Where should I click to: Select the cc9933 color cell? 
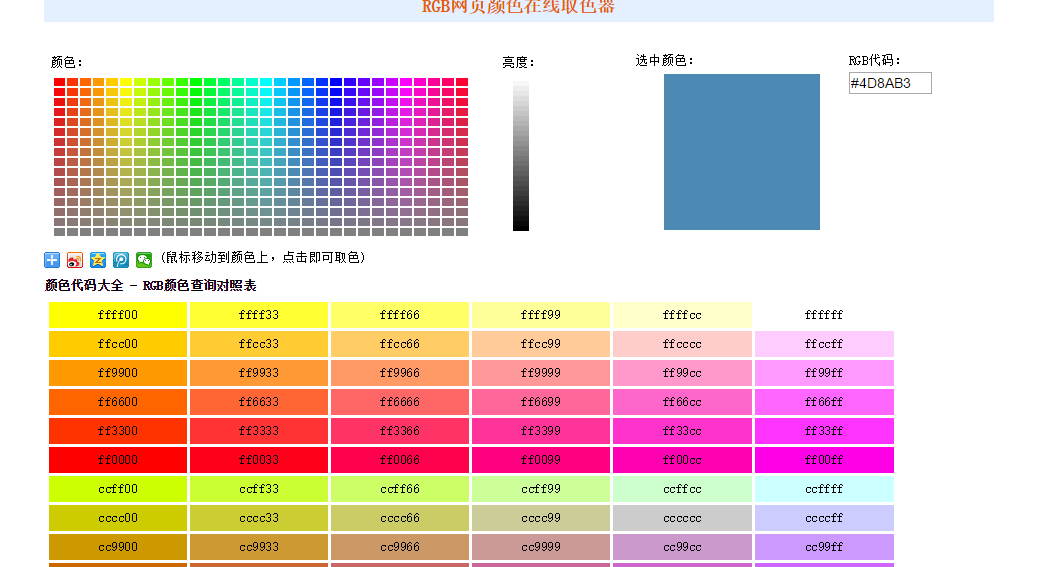point(259,547)
